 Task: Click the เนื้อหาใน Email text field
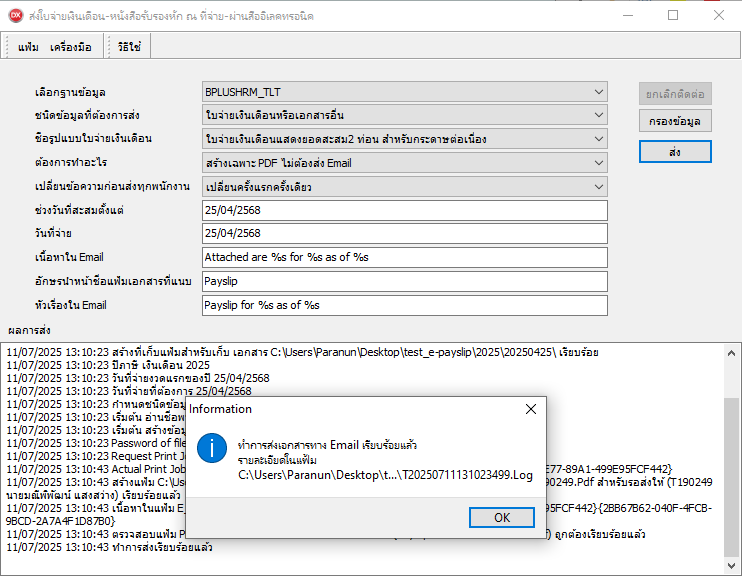coord(403,258)
